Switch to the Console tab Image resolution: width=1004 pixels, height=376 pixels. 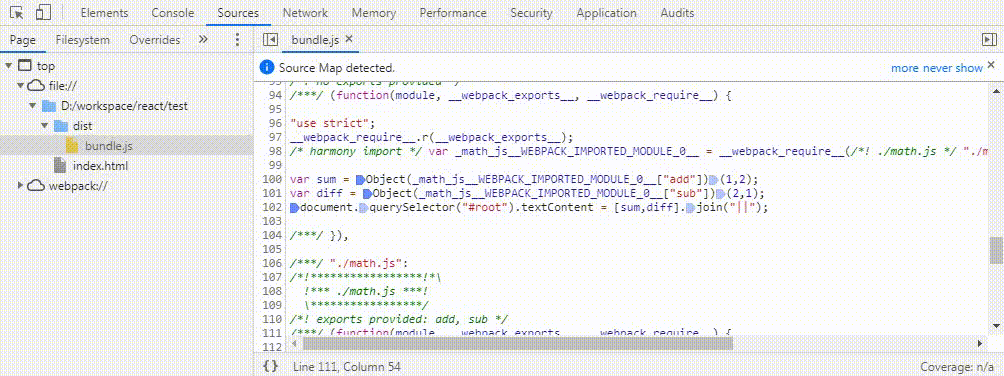[x=173, y=13]
